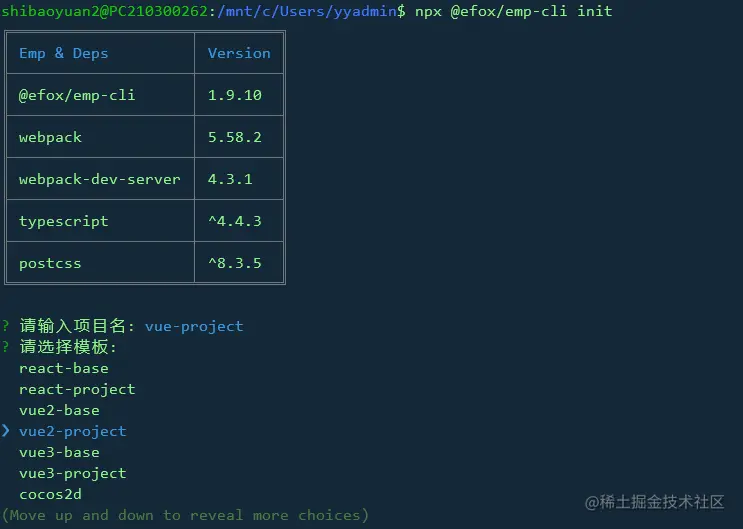
Task: Select vue2-base from template list
Action: tap(59, 410)
